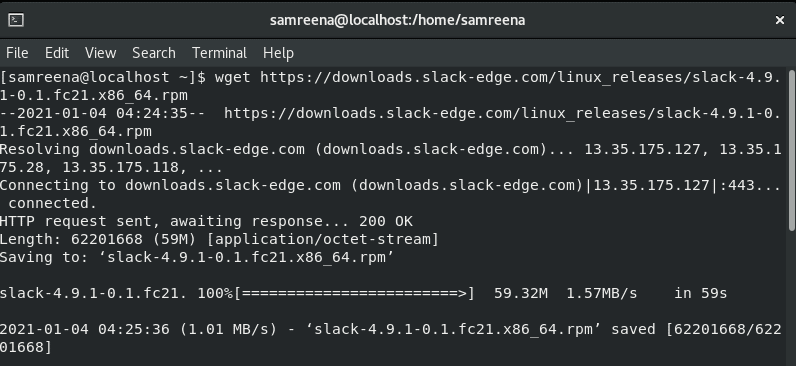Close the terminal window with X button
Screen dimensions: 796x366
pyautogui.click(x=780, y=20)
